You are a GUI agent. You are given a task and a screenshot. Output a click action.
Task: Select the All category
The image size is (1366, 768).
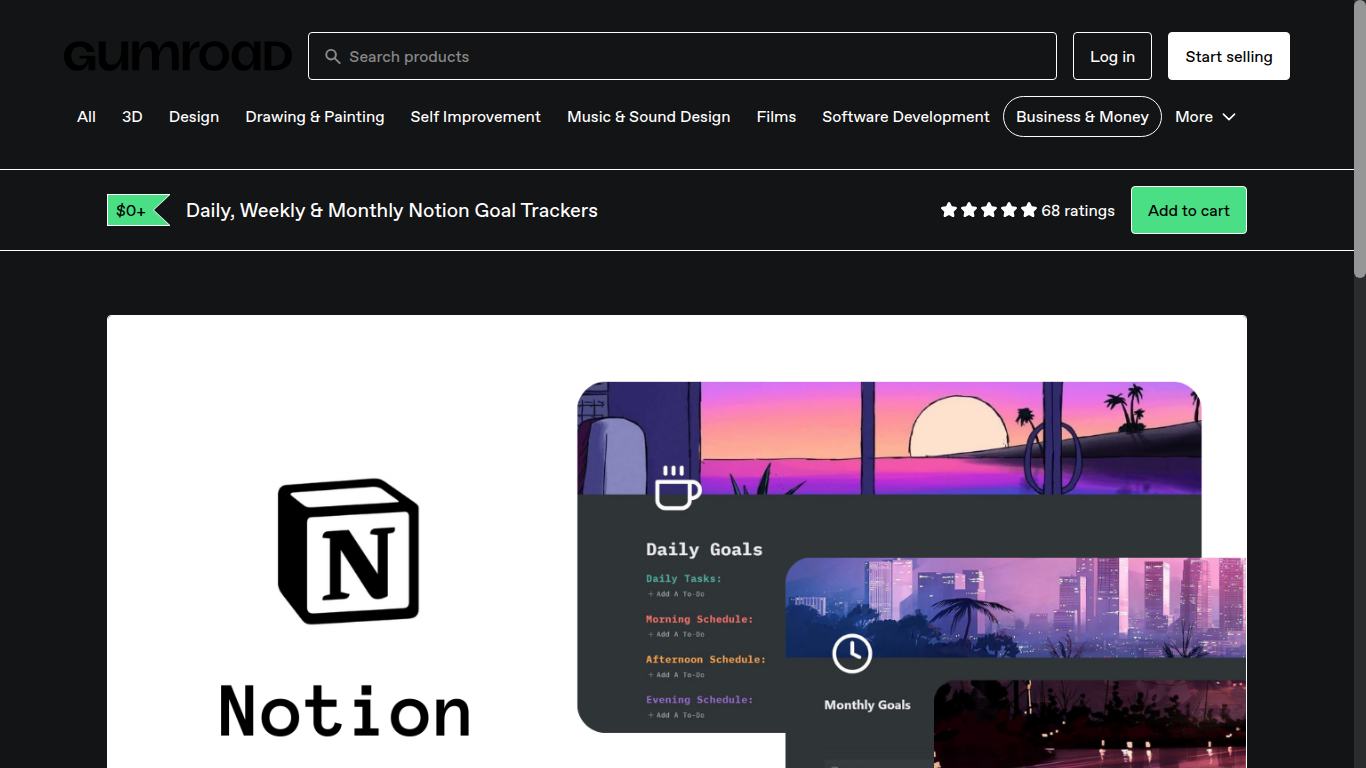(x=87, y=117)
